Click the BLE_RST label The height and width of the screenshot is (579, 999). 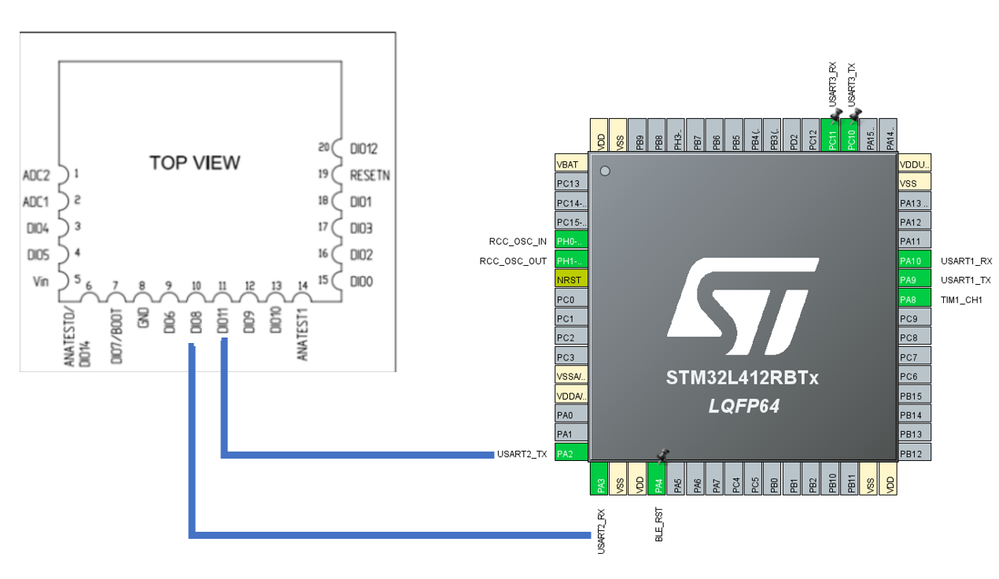pyautogui.click(x=659, y=525)
